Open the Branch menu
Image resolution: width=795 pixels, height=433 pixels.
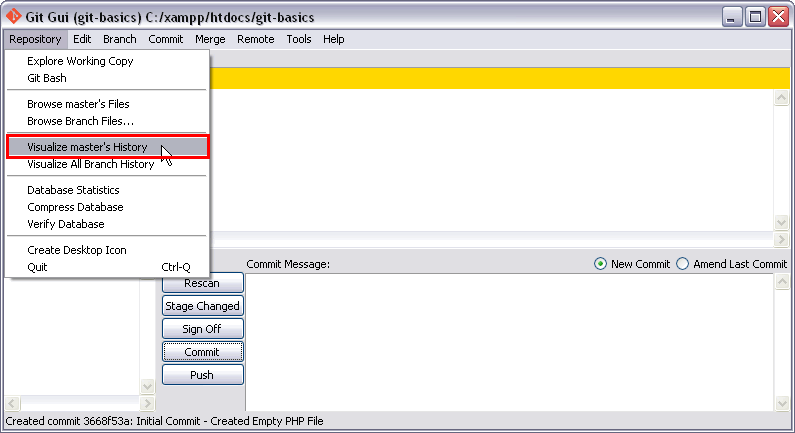tap(119, 39)
